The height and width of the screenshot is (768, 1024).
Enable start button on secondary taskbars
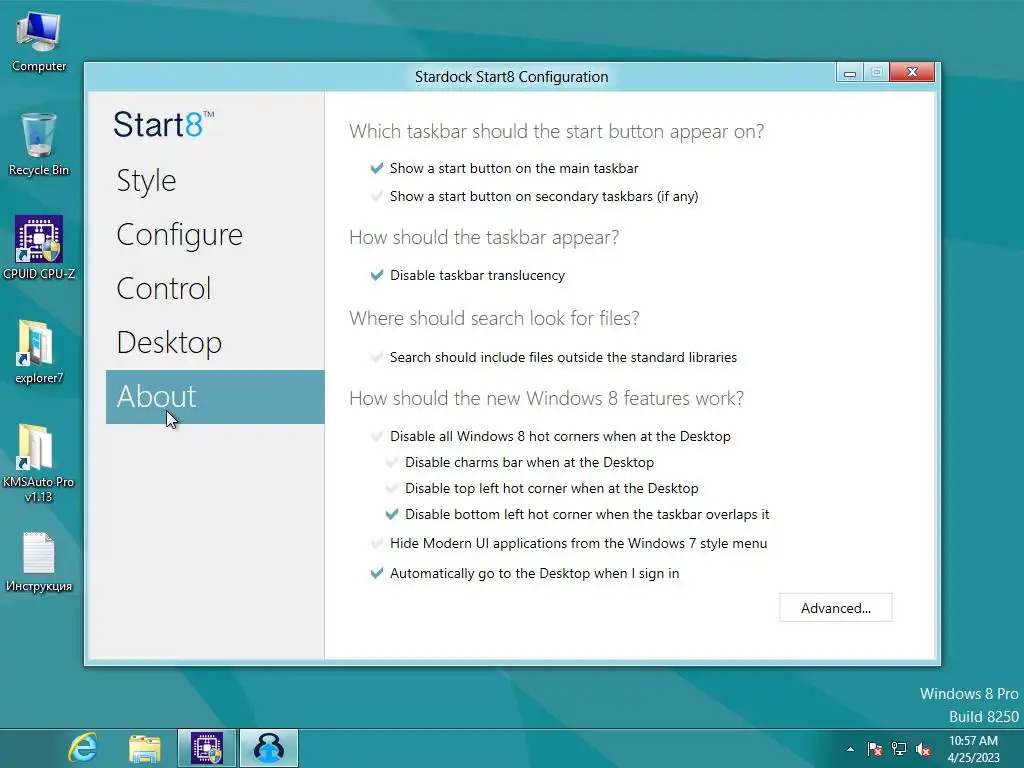click(x=534, y=197)
